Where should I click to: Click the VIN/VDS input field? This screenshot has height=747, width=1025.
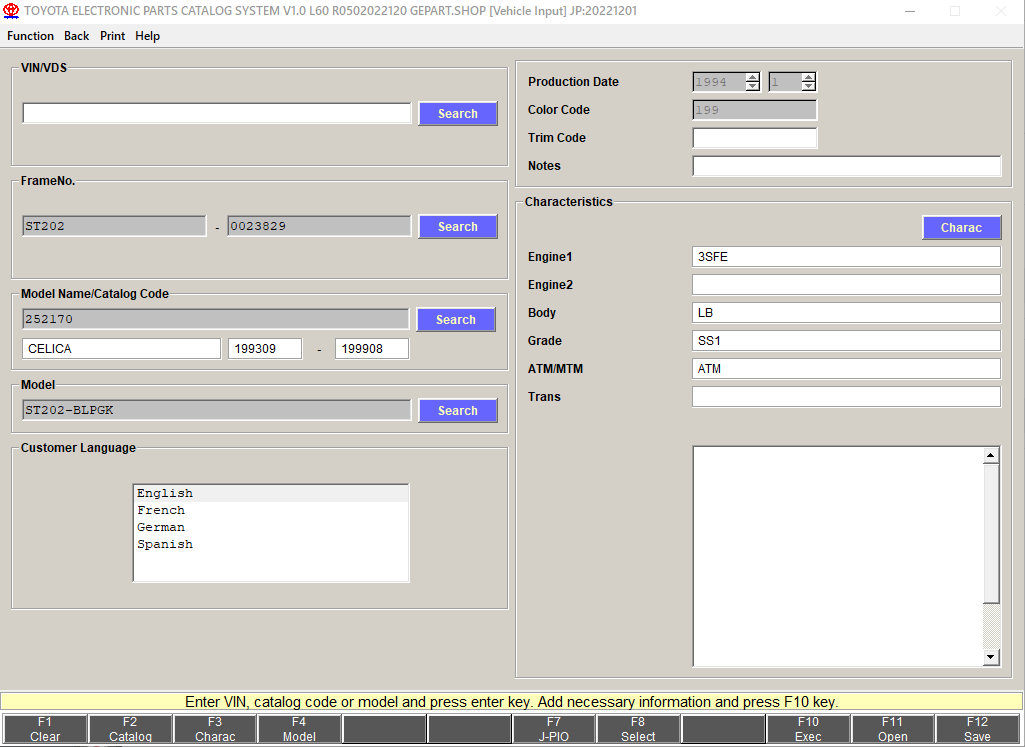[216, 113]
